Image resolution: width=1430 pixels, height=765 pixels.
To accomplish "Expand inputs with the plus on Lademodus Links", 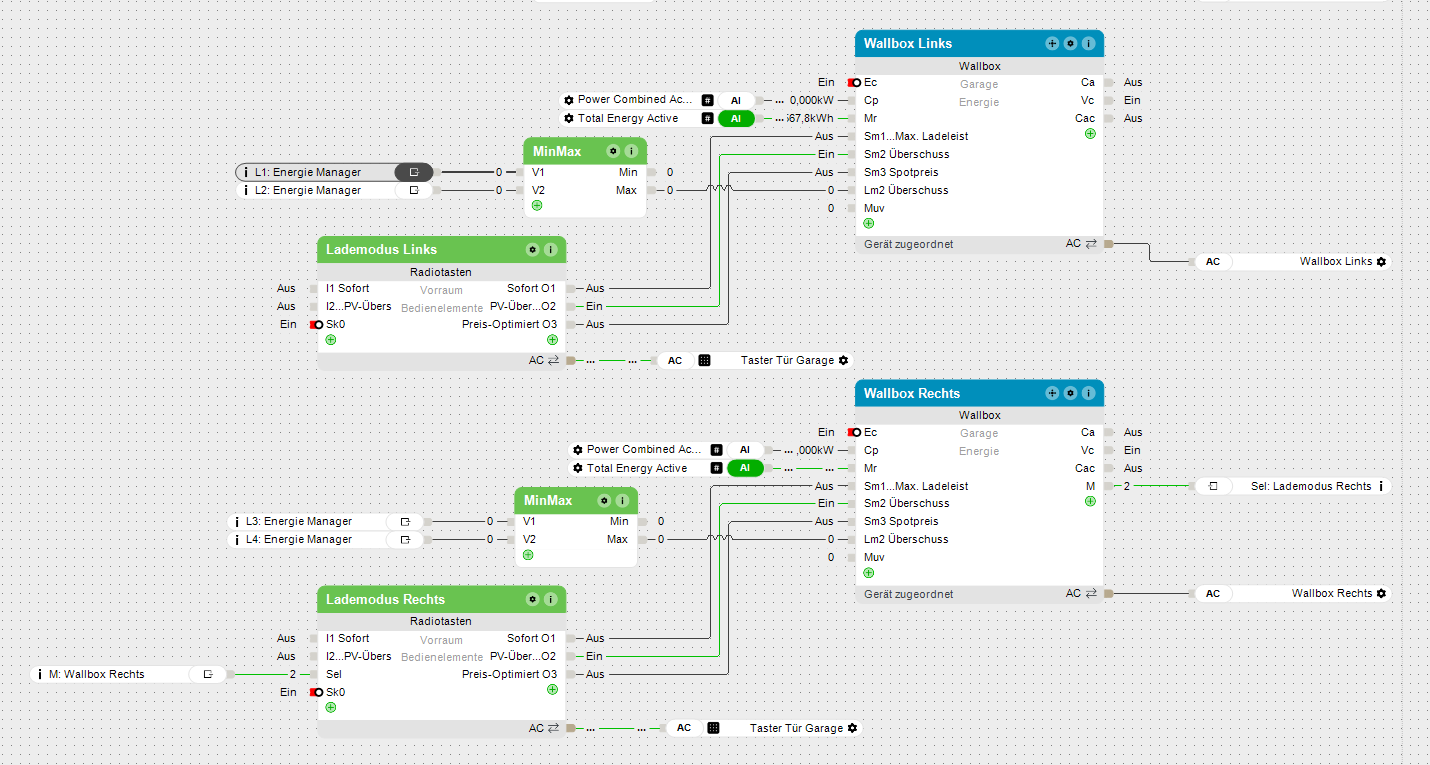I will pos(330,340).
